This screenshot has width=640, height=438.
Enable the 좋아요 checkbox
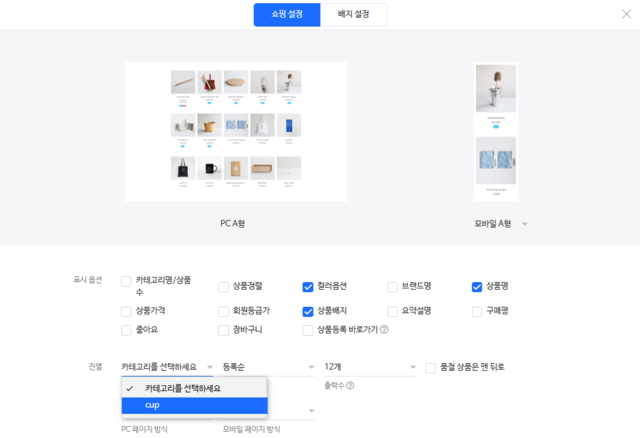point(126,330)
